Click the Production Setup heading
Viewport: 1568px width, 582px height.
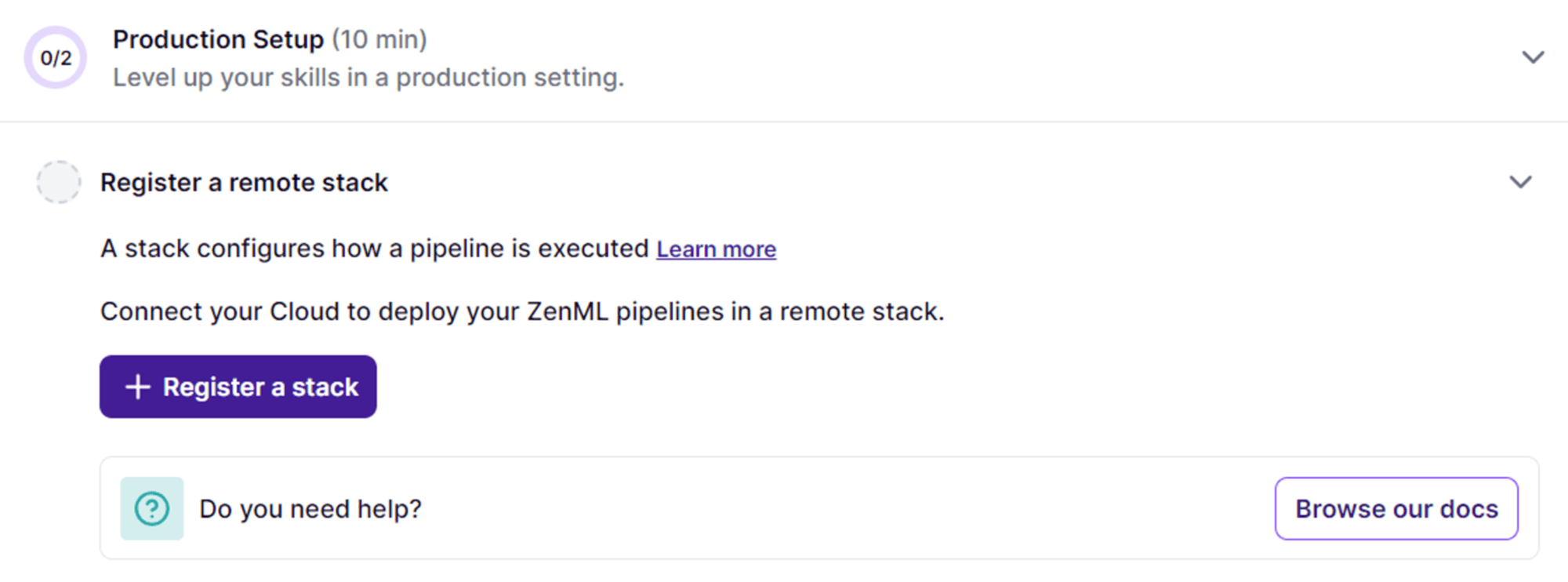tap(217, 38)
